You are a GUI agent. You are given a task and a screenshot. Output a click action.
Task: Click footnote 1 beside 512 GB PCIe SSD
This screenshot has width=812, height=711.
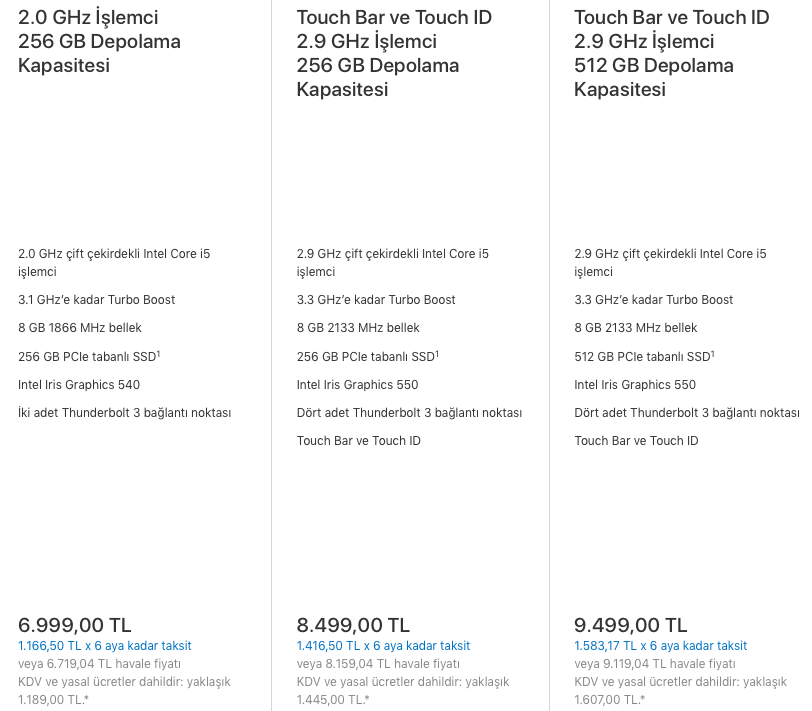[x=713, y=354]
